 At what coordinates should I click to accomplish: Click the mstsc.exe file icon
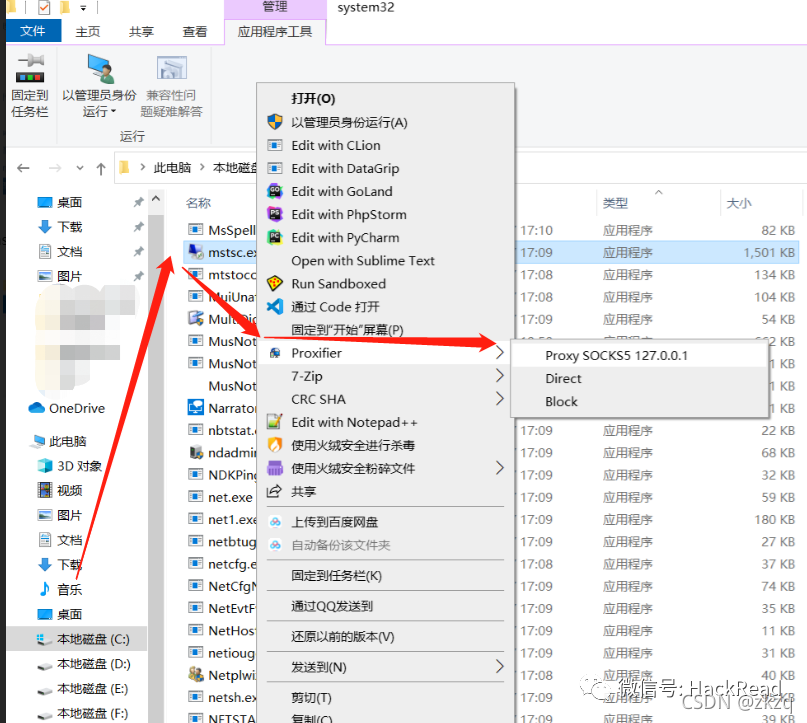[x=196, y=252]
